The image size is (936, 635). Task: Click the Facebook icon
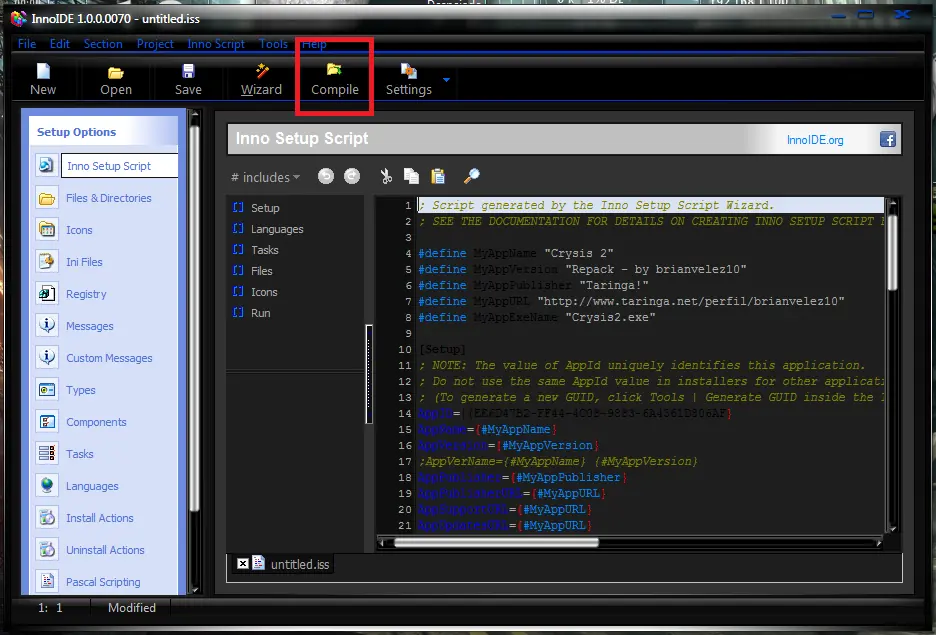pos(887,140)
